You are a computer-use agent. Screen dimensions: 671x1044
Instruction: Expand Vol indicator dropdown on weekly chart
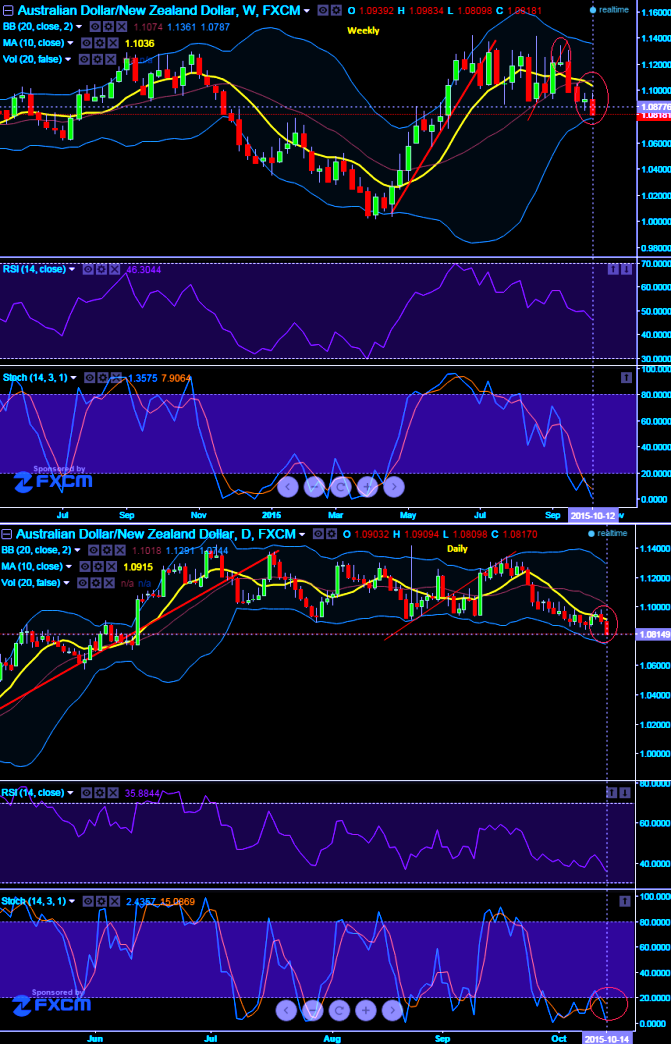(x=68, y=60)
